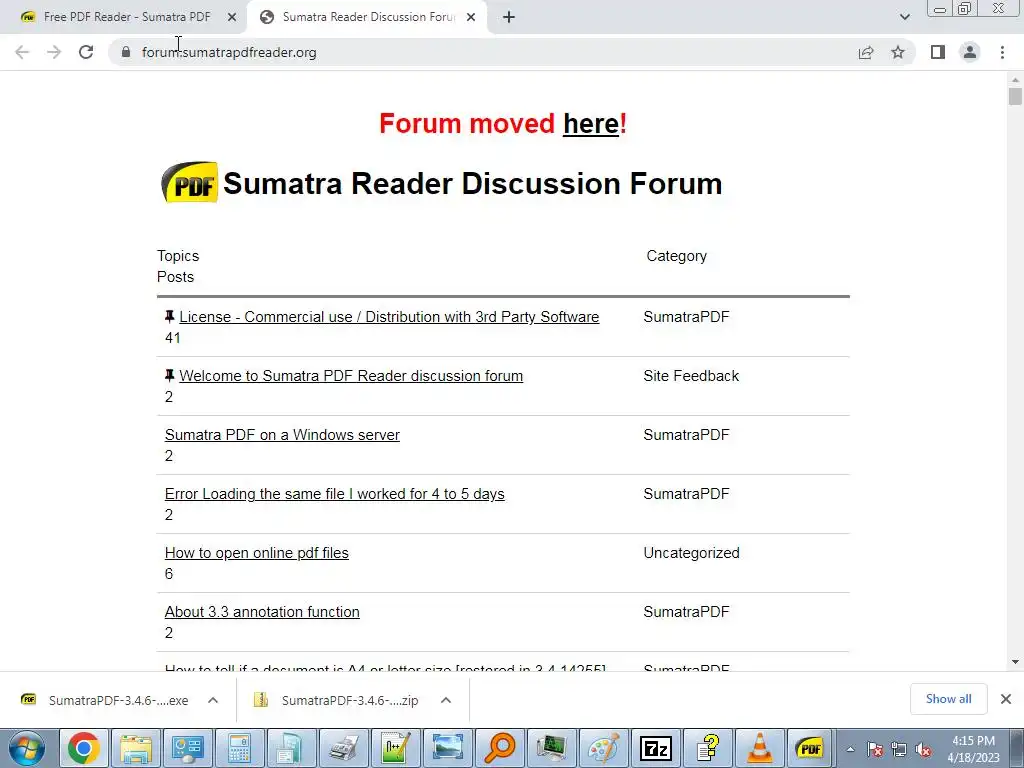Share this page icon in the address bar

pos(866,52)
